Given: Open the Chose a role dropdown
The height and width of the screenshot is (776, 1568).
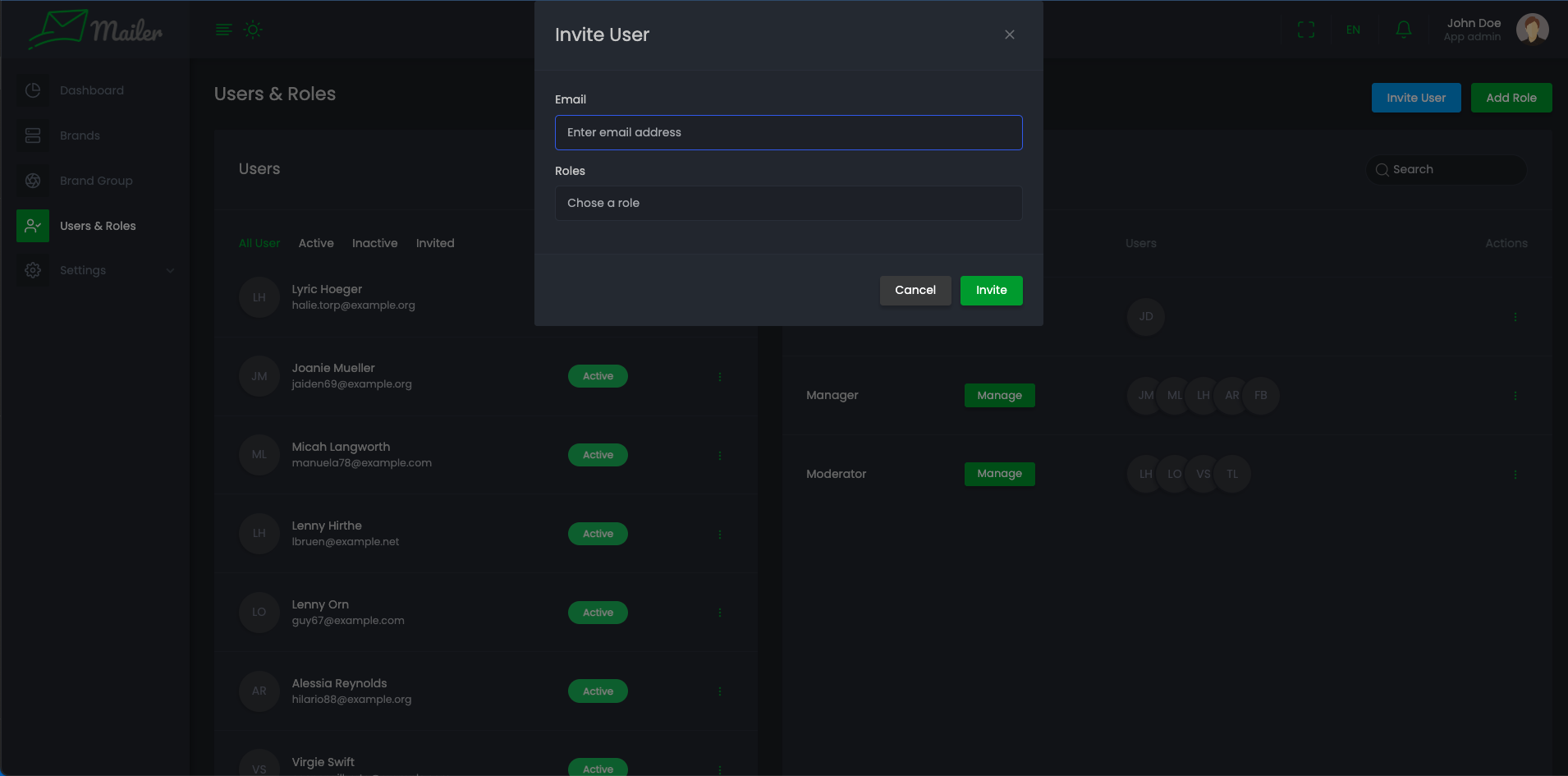Looking at the screenshot, I should (x=788, y=203).
